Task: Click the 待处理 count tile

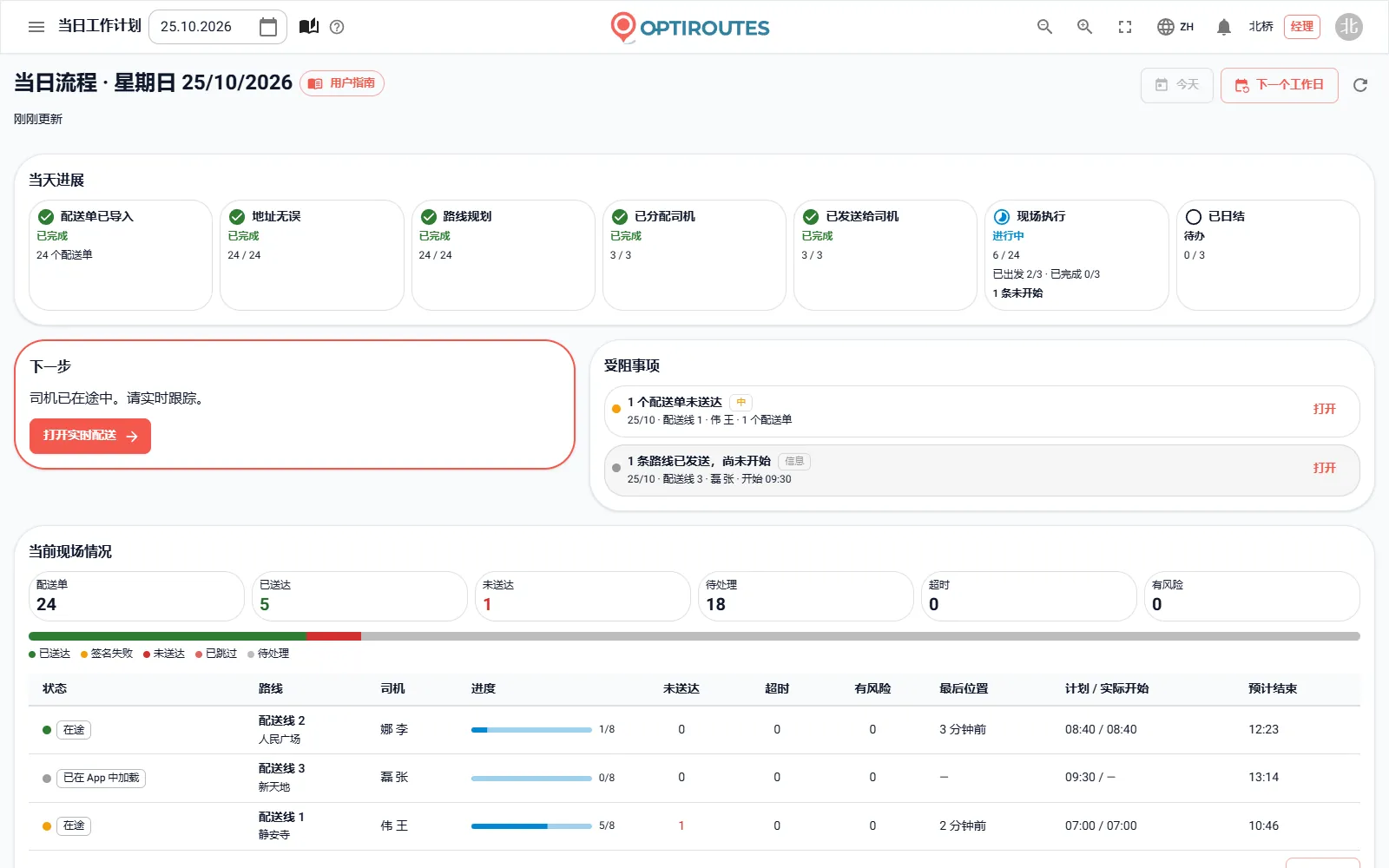Action: tap(806, 596)
